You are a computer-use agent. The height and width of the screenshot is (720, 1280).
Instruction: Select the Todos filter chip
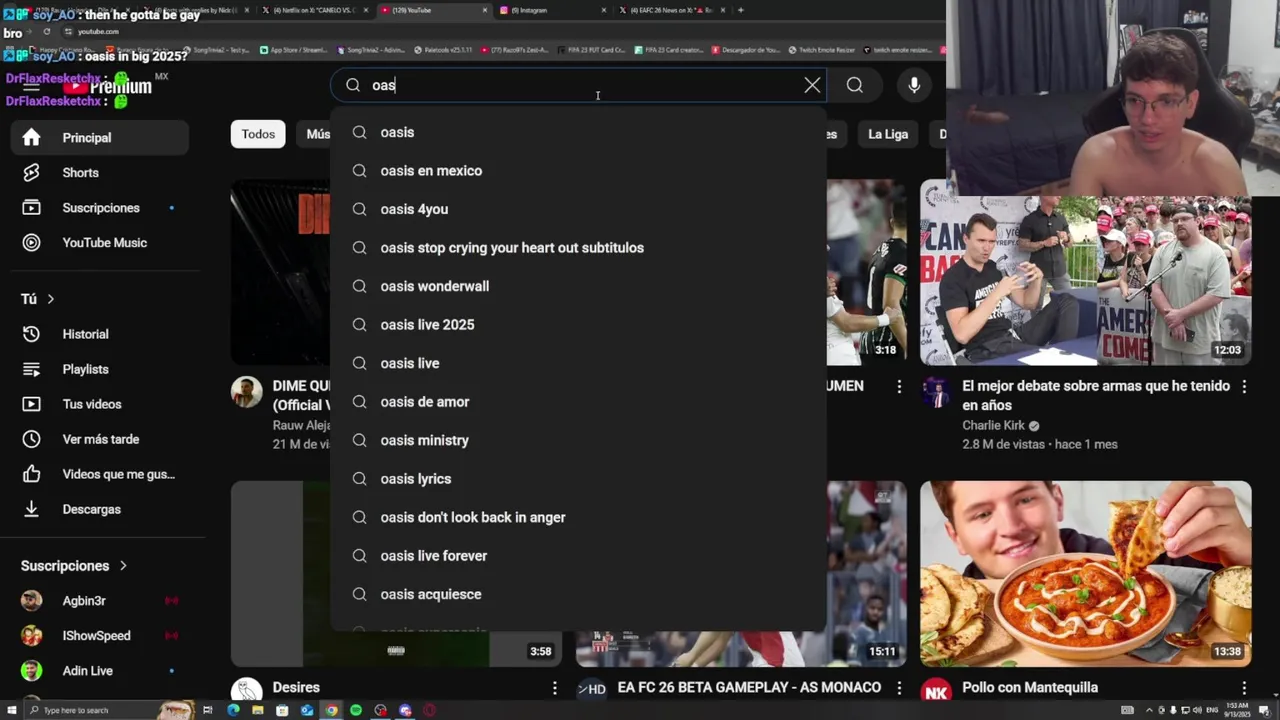click(258, 134)
